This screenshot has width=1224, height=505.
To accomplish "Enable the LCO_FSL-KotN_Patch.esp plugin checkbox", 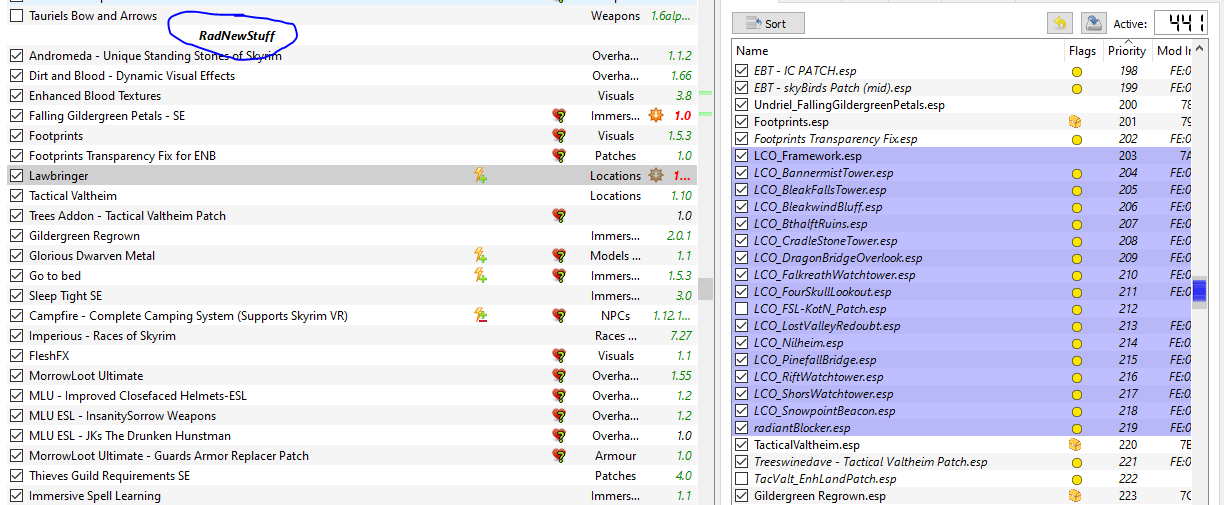I will coord(742,309).
